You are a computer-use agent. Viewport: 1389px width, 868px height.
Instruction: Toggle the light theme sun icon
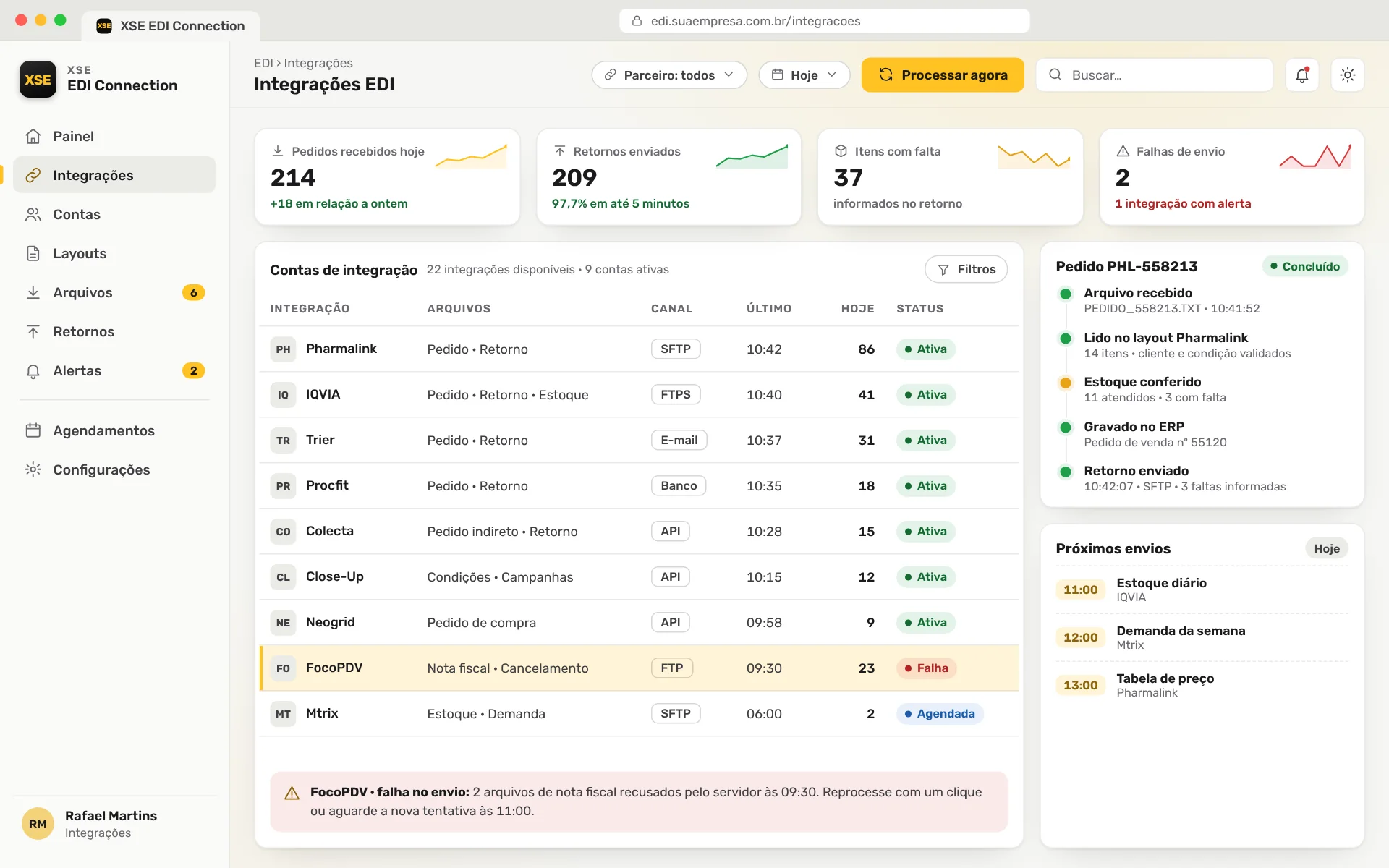pyautogui.click(x=1348, y=75)
